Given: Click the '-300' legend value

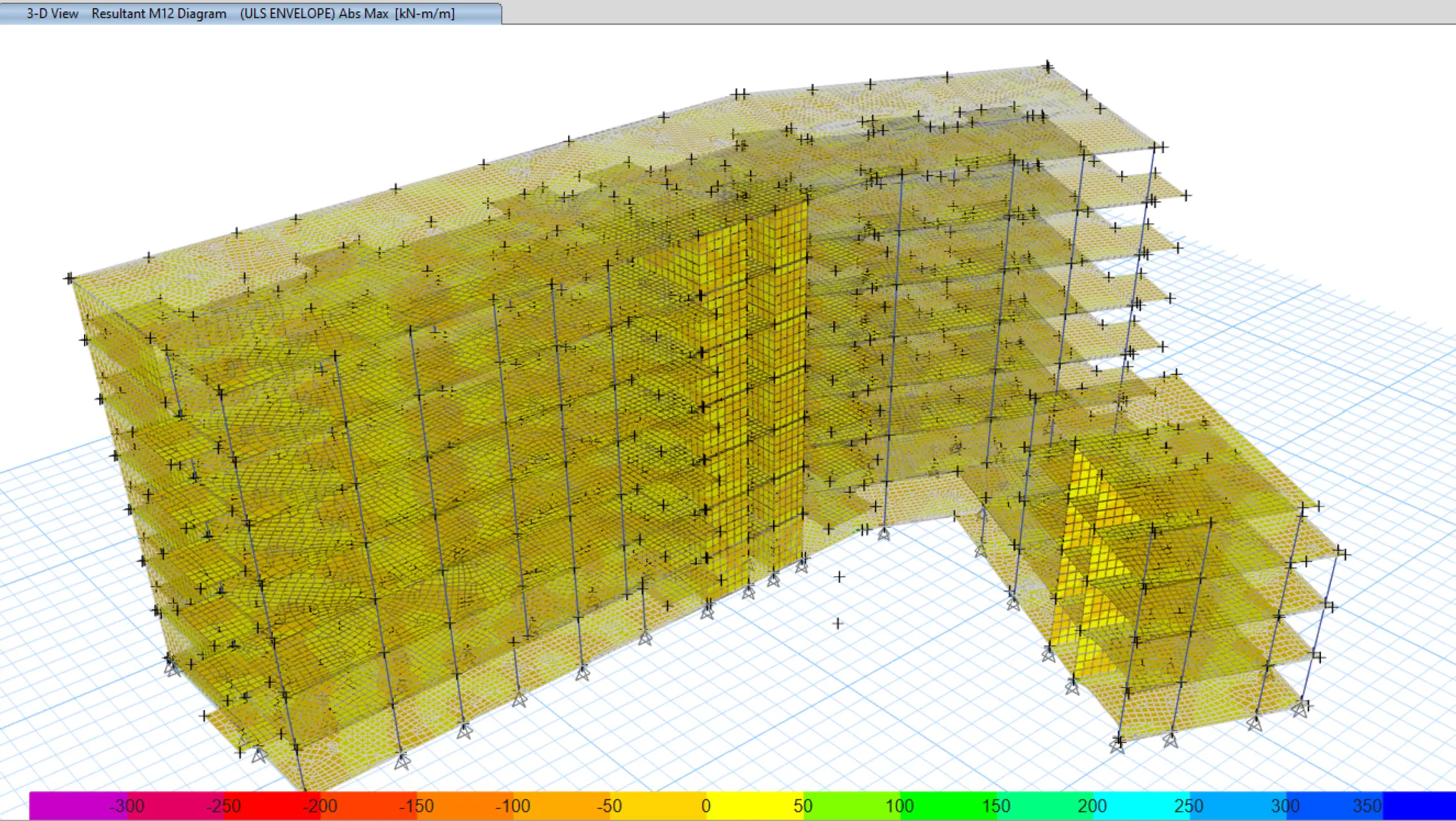Looking at the screenshot, I should coord(126,806).
